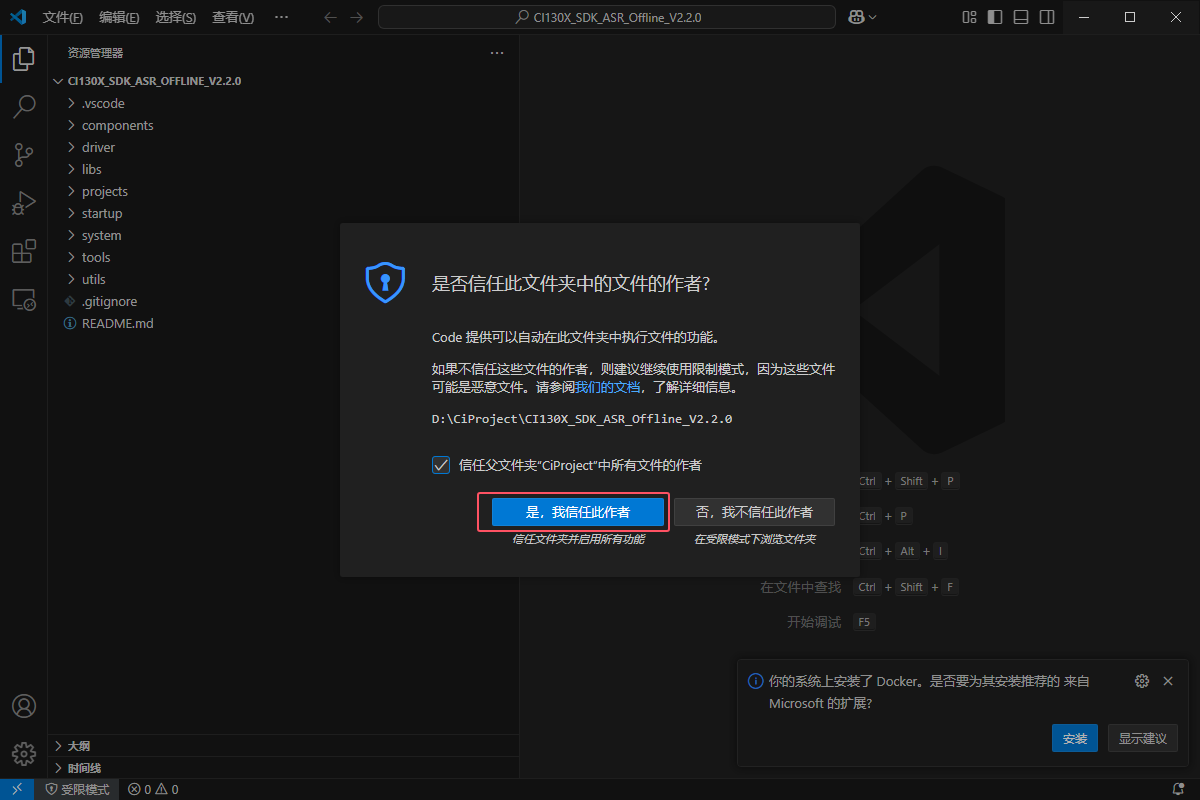The image size is (1200, 800).
Task: Click the command center search box
Action: (607, 17)
